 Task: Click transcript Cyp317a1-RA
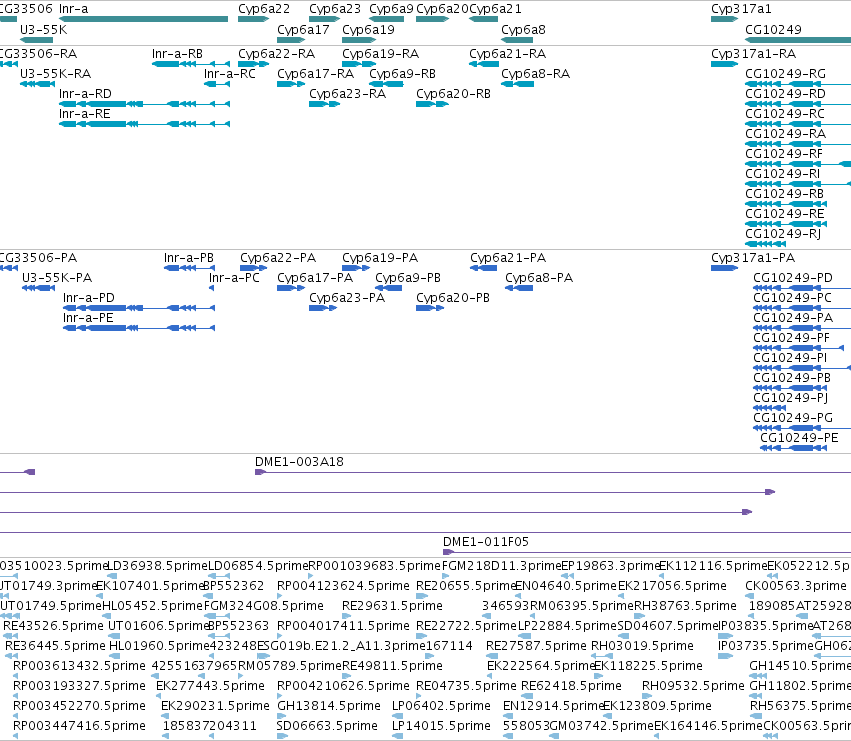click(x=725, y=64)
